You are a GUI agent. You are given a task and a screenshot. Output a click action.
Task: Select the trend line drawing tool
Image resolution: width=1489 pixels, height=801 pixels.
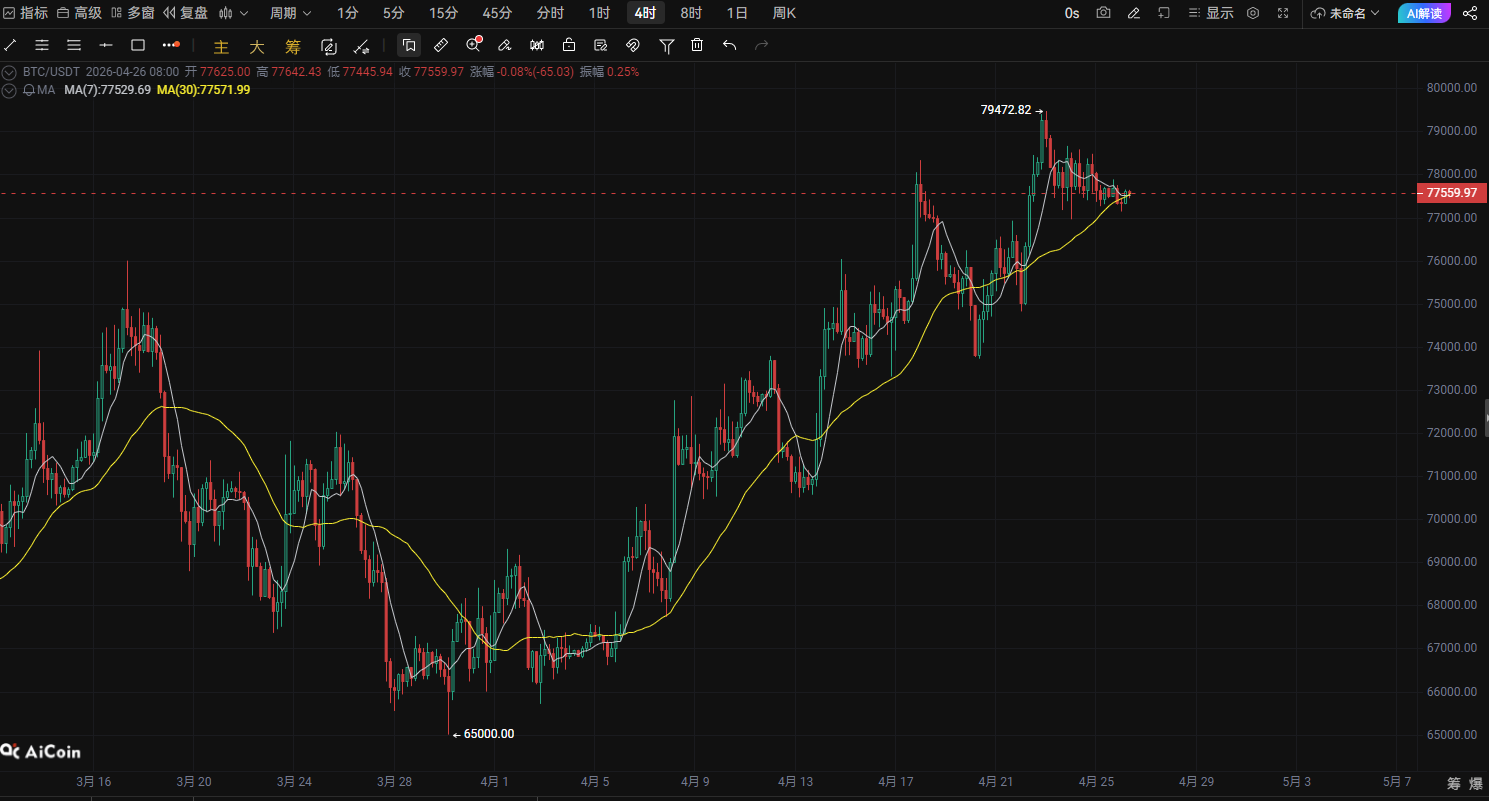click(x=11, y=45)
